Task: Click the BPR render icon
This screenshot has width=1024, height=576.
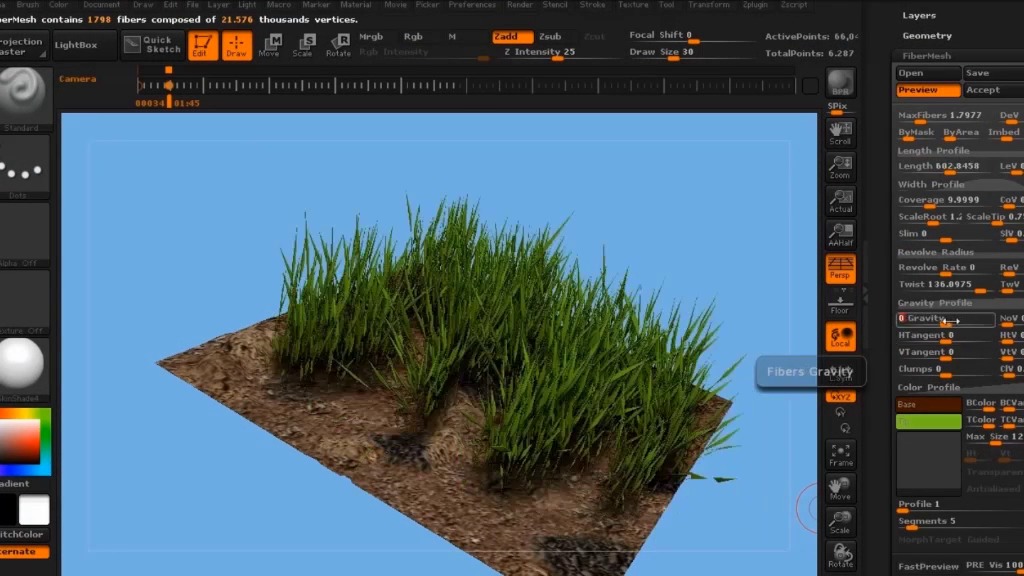Action: pyautogui.click(x=841, y=84)
